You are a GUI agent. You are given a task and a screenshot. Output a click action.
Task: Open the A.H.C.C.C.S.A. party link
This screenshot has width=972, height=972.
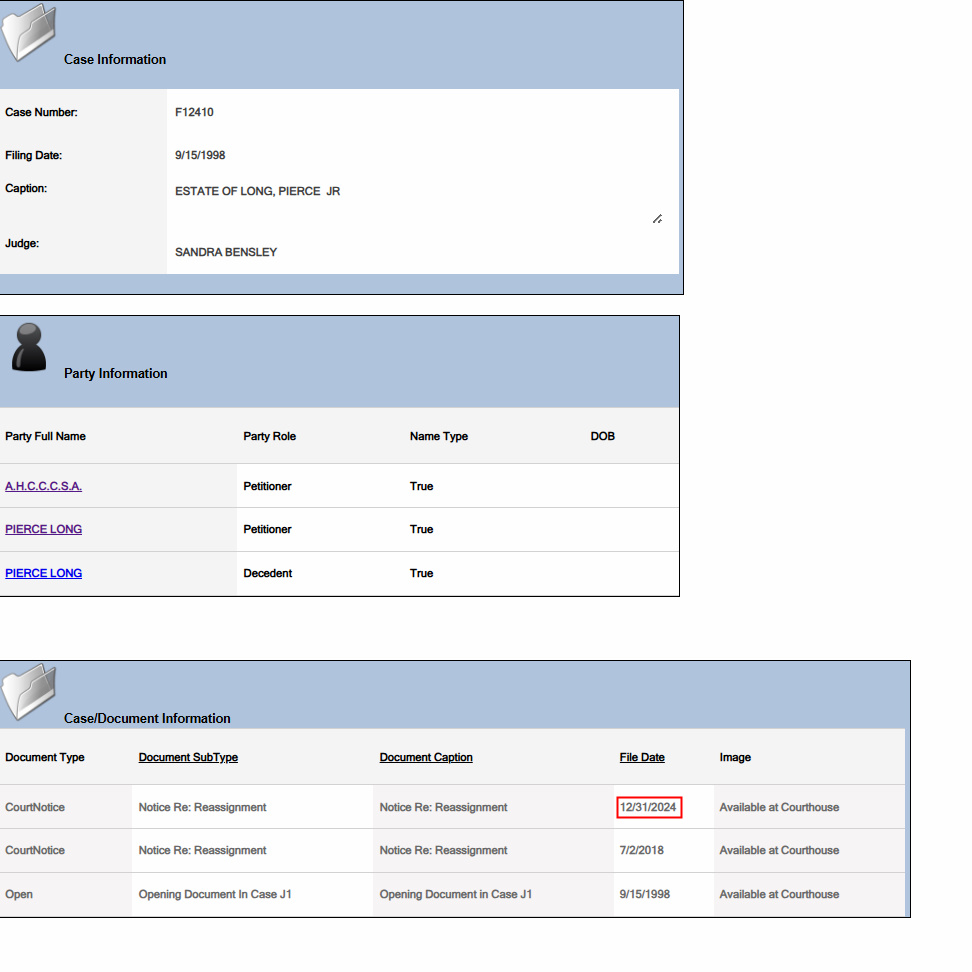(43, 486)
